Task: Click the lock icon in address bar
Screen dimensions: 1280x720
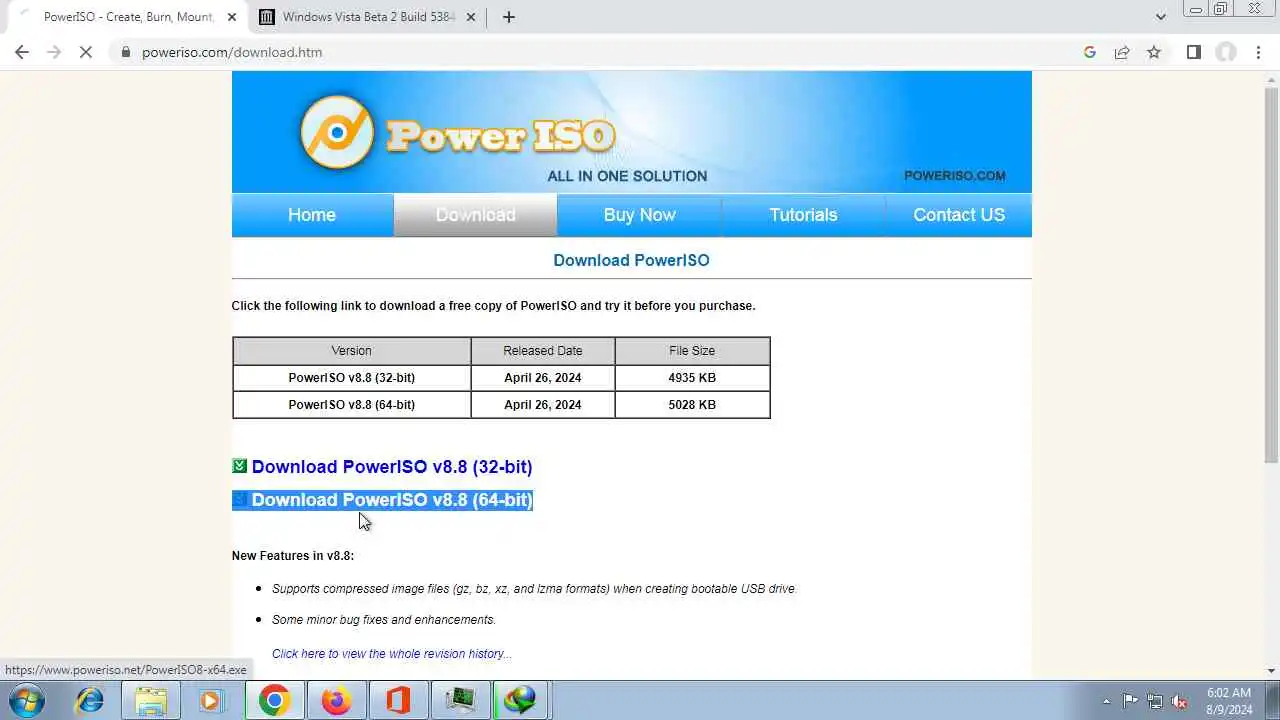Action: click(x=126, y=52)
